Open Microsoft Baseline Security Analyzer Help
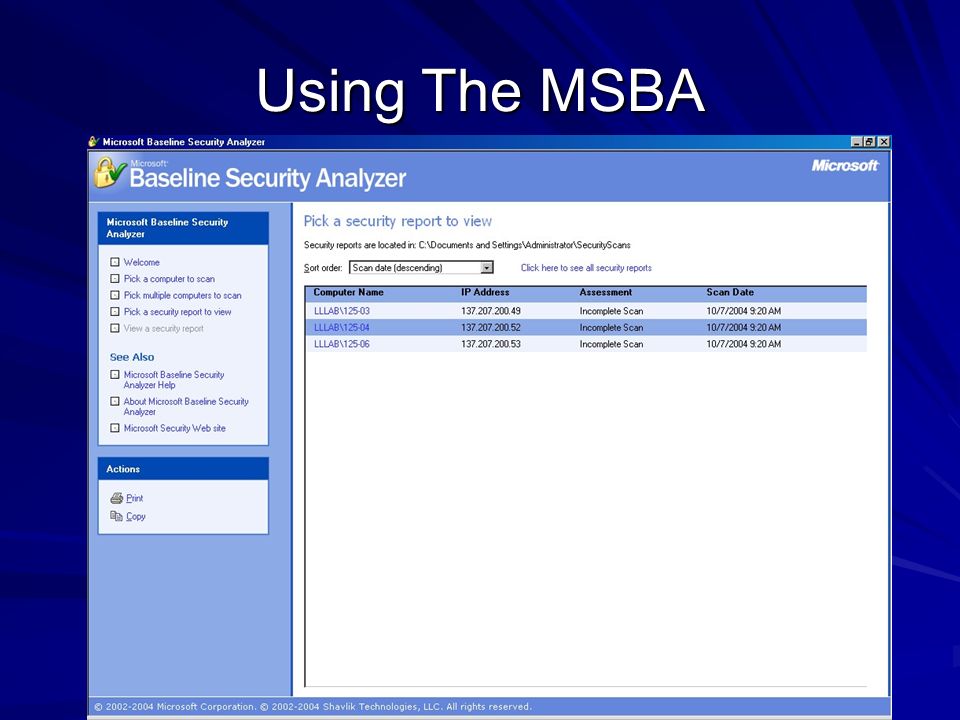The image size is (960, 720). coord(174,380)
